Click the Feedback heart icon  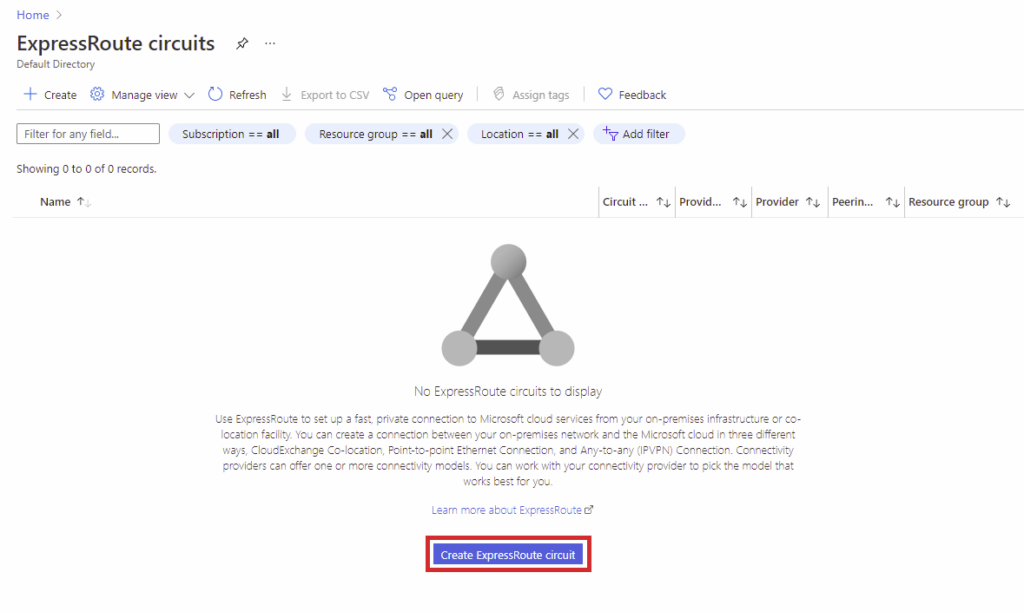pyautogui.click(x=605, y=94)
